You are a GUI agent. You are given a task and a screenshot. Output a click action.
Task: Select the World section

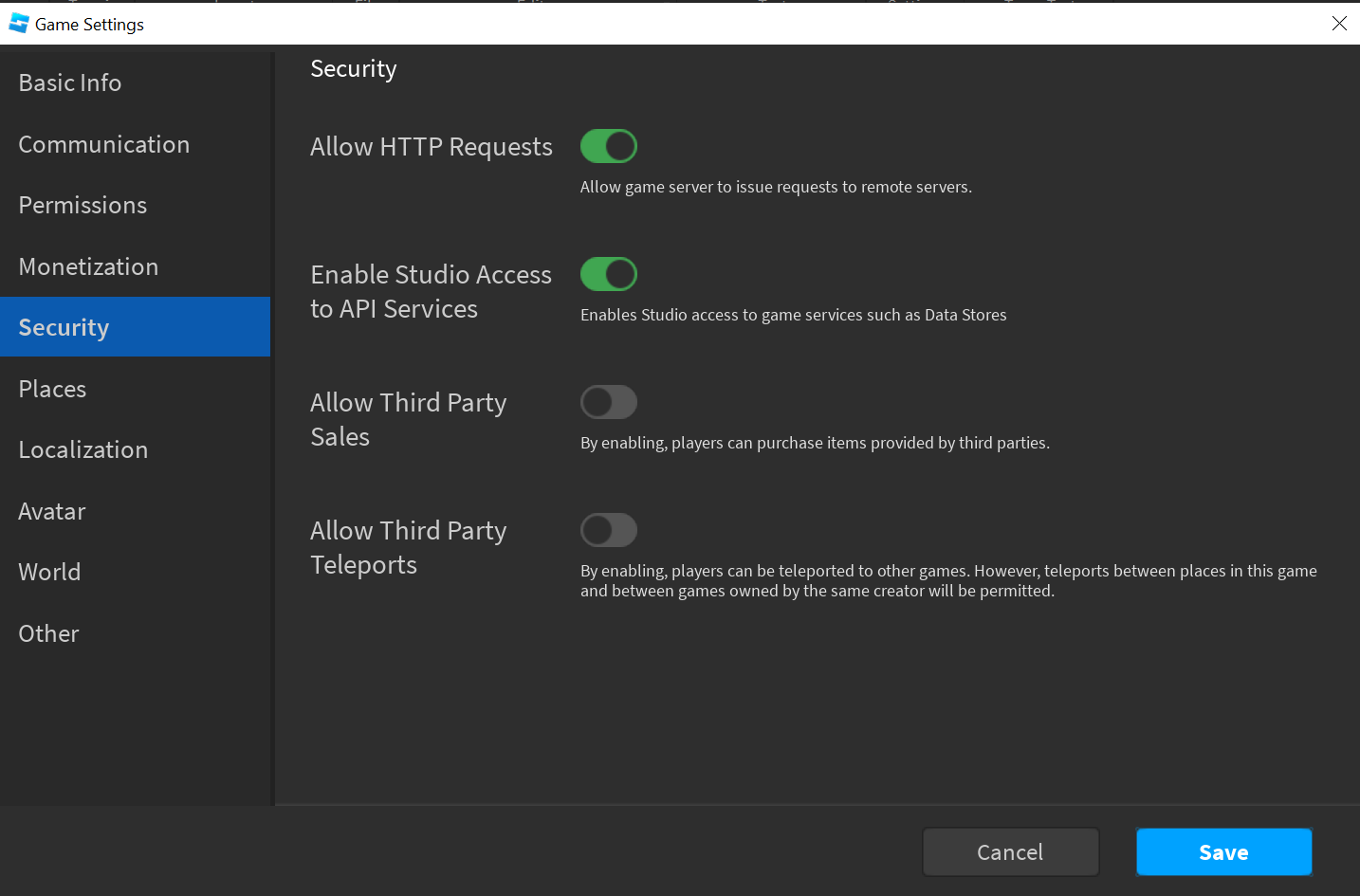[x=49, y=572]
